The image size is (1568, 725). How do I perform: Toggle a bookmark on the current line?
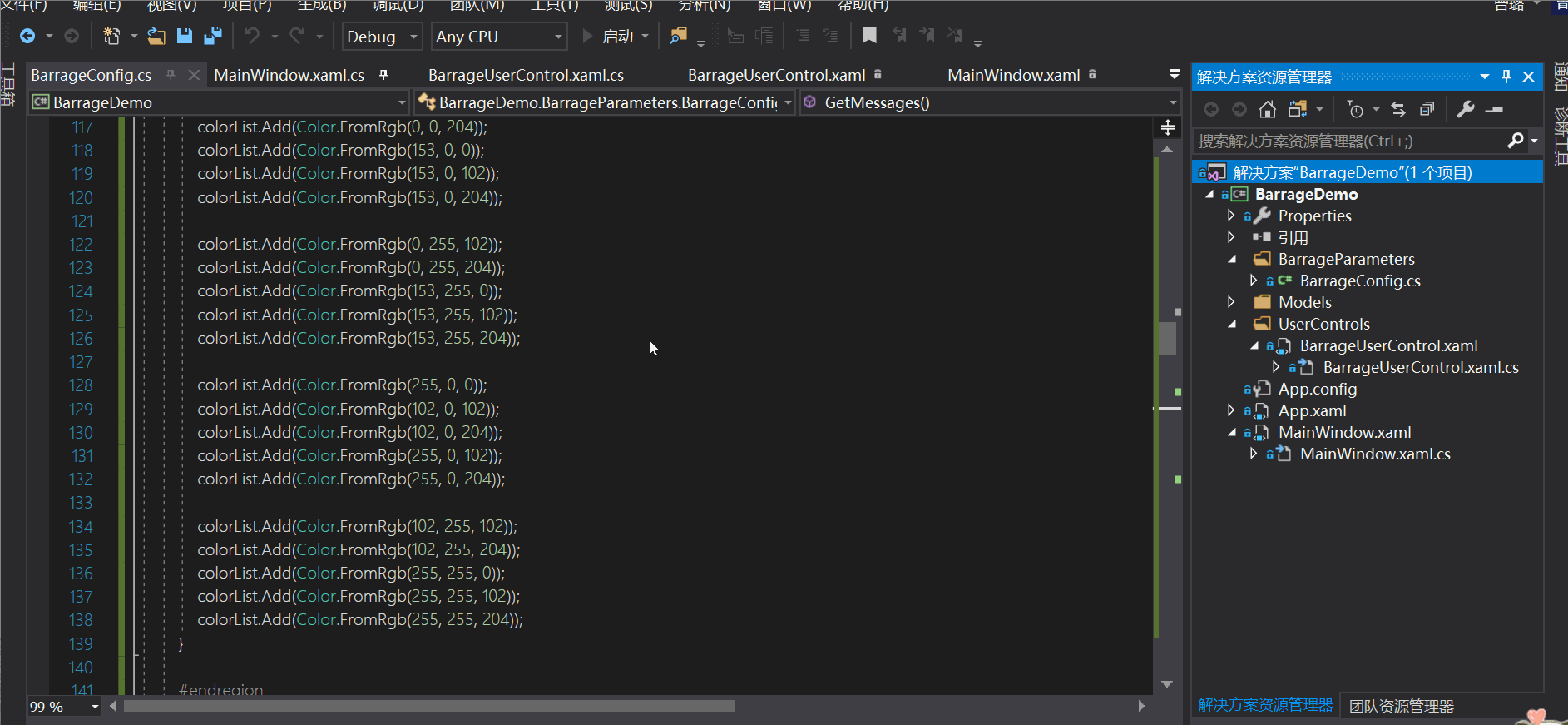(869, 36)
